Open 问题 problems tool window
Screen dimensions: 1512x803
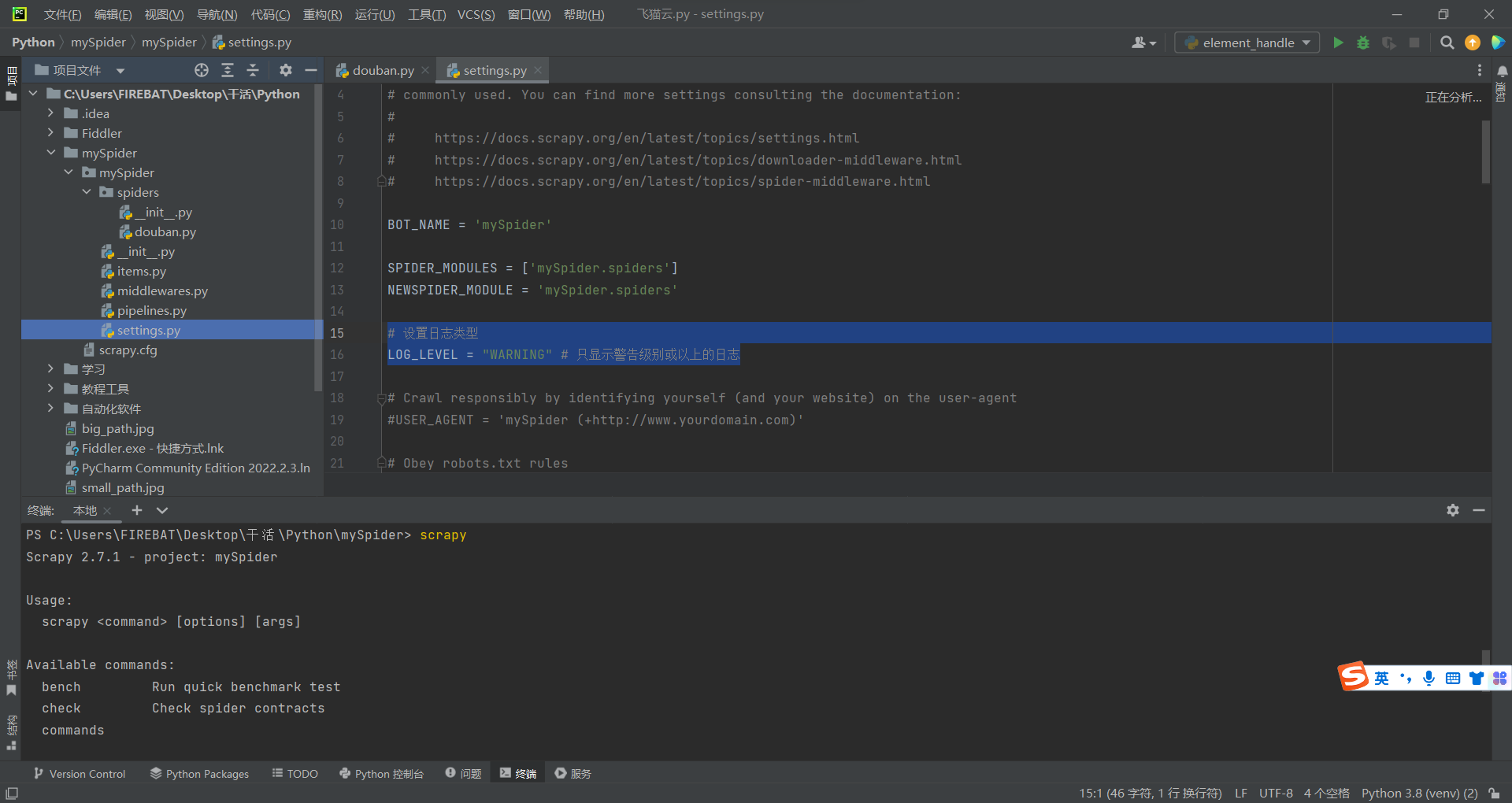coord(463,774)
